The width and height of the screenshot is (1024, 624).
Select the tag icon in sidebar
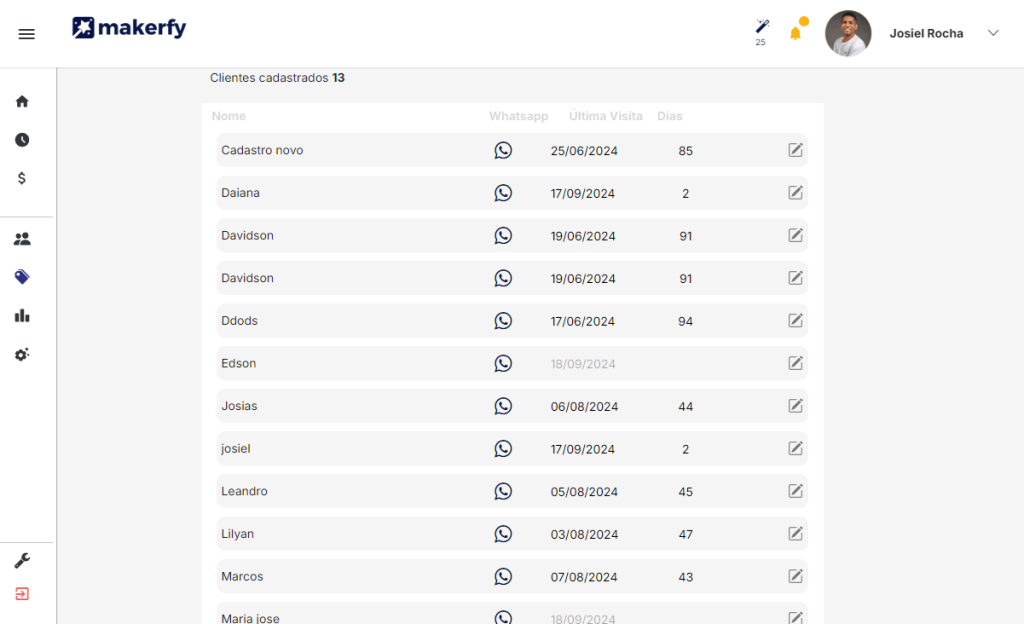(x=22, y=277)
